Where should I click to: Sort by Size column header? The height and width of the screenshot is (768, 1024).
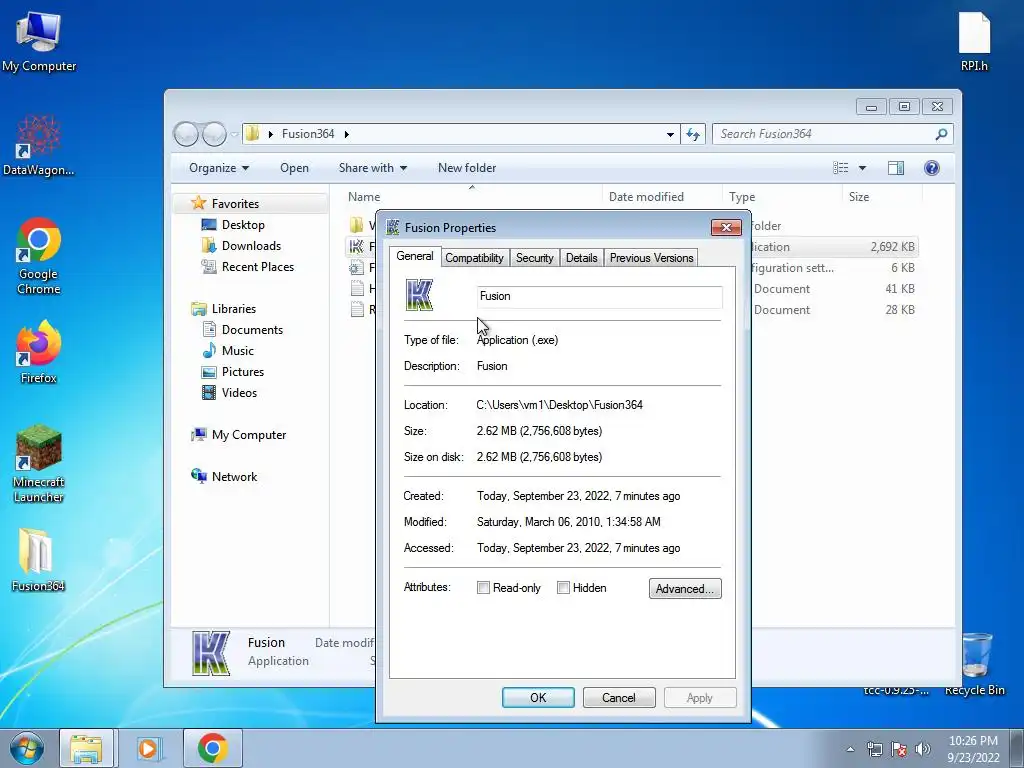coord(882,197)
